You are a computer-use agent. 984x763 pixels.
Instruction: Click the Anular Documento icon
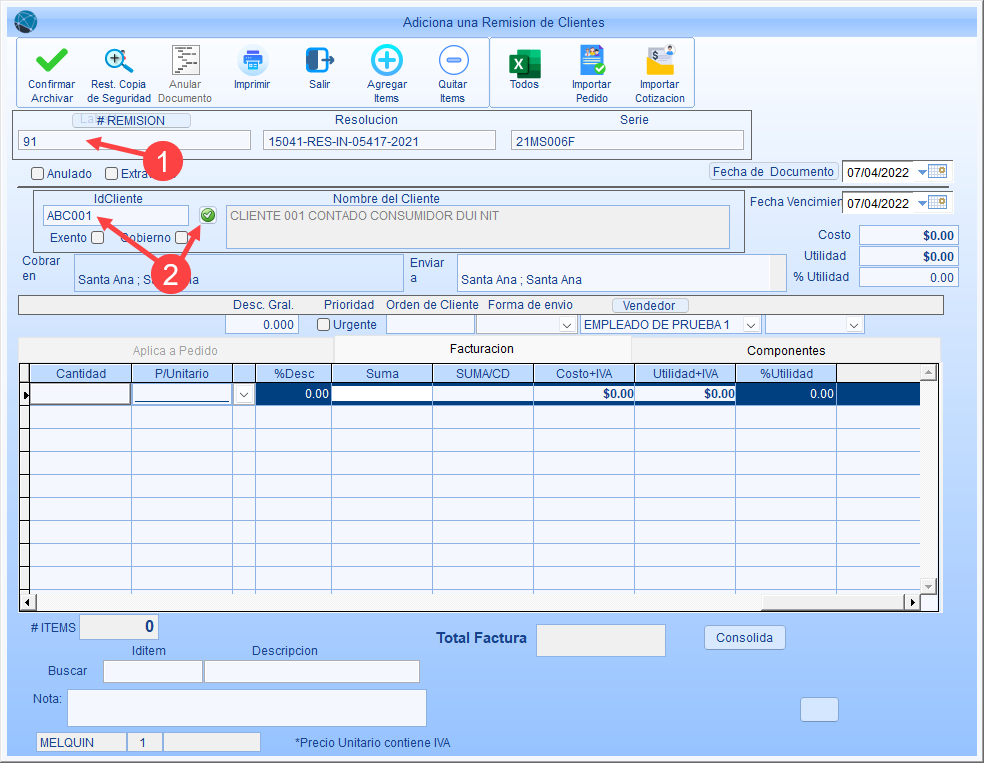(x=186, y=60)
